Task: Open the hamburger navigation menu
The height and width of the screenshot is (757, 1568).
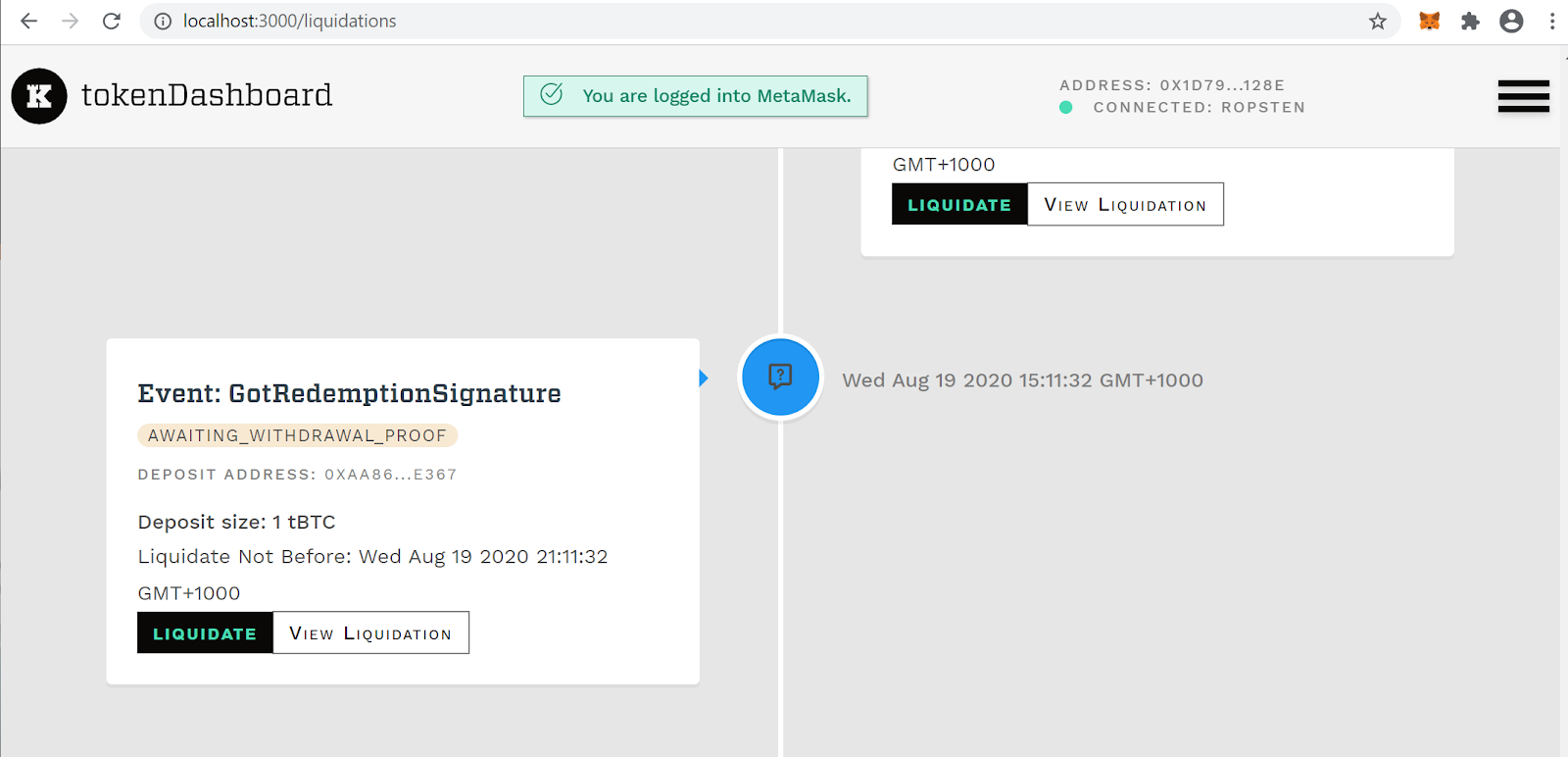Action: tap(1523, 96)
